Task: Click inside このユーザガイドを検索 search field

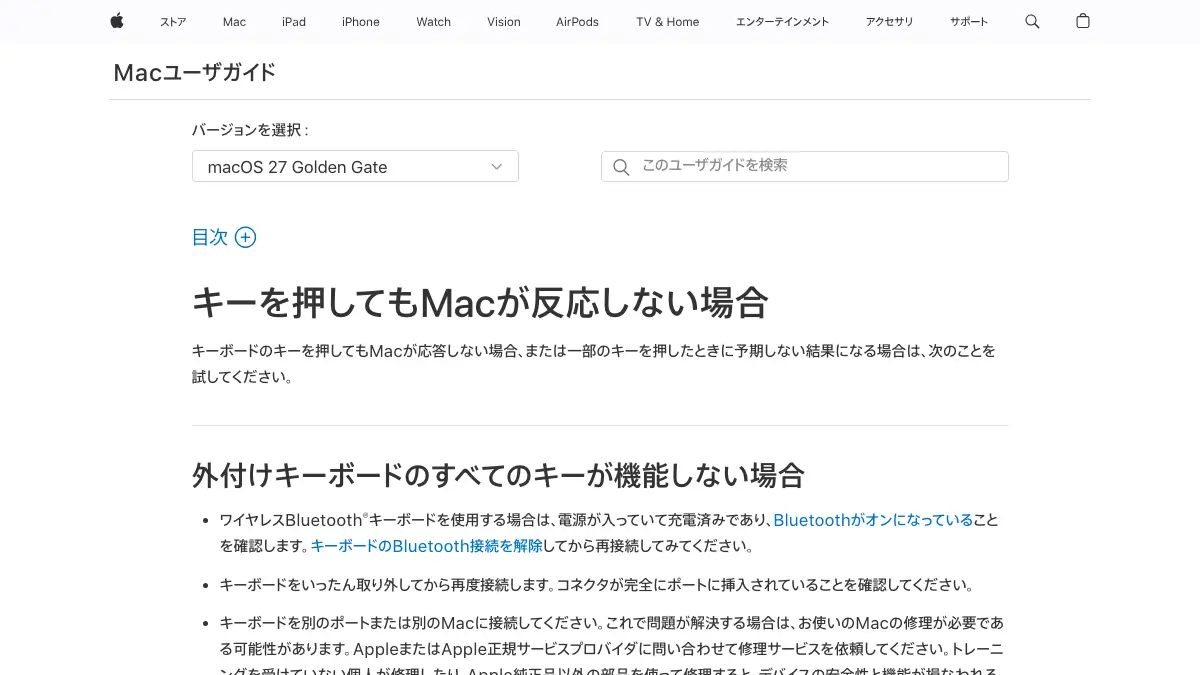Action: [805, 166]
